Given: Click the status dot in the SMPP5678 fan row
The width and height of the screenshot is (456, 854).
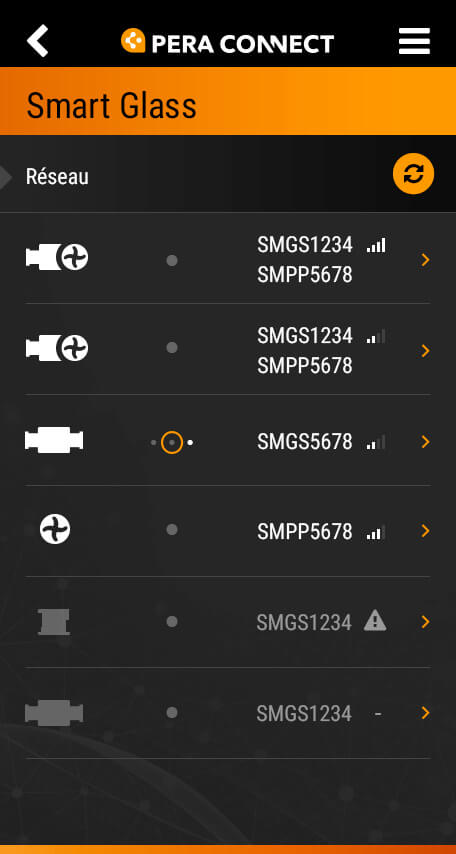Looking at the screenshot, I should coord(172,529).
